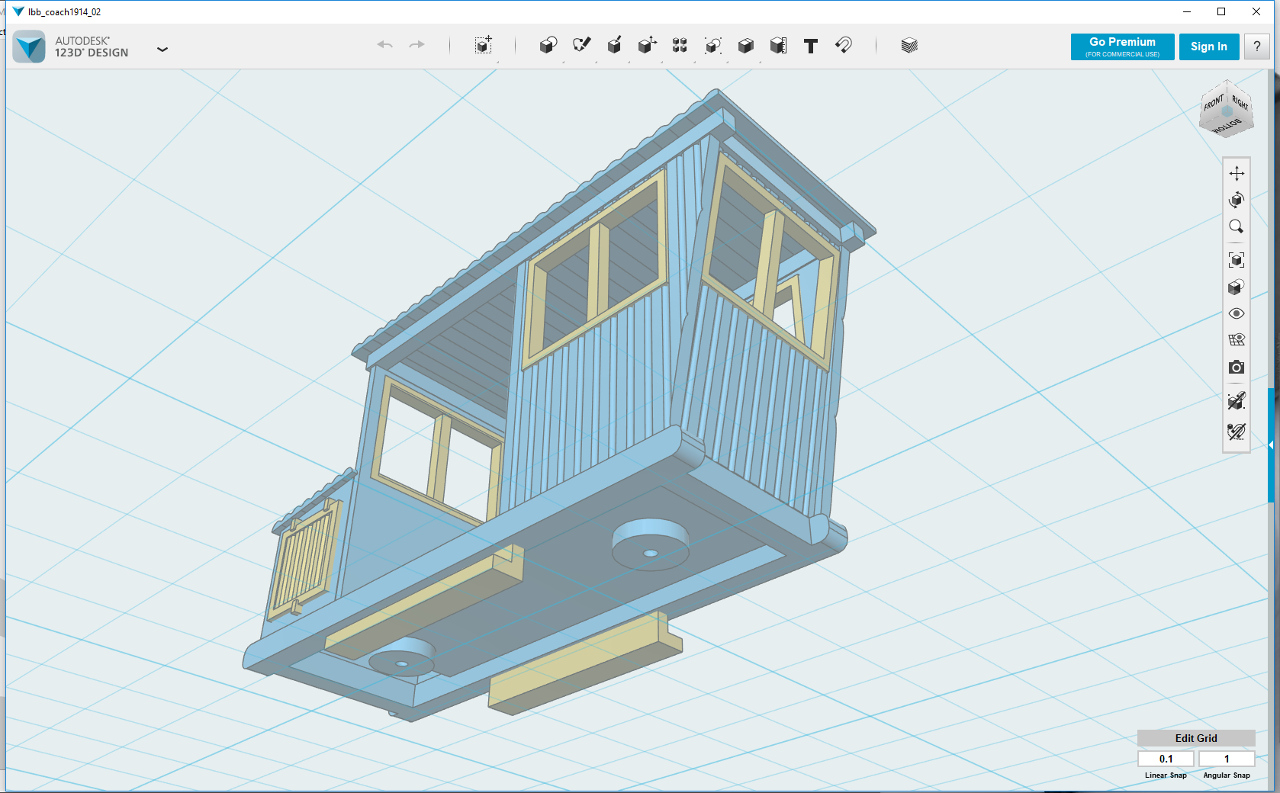Redo the last undone action

417,45
